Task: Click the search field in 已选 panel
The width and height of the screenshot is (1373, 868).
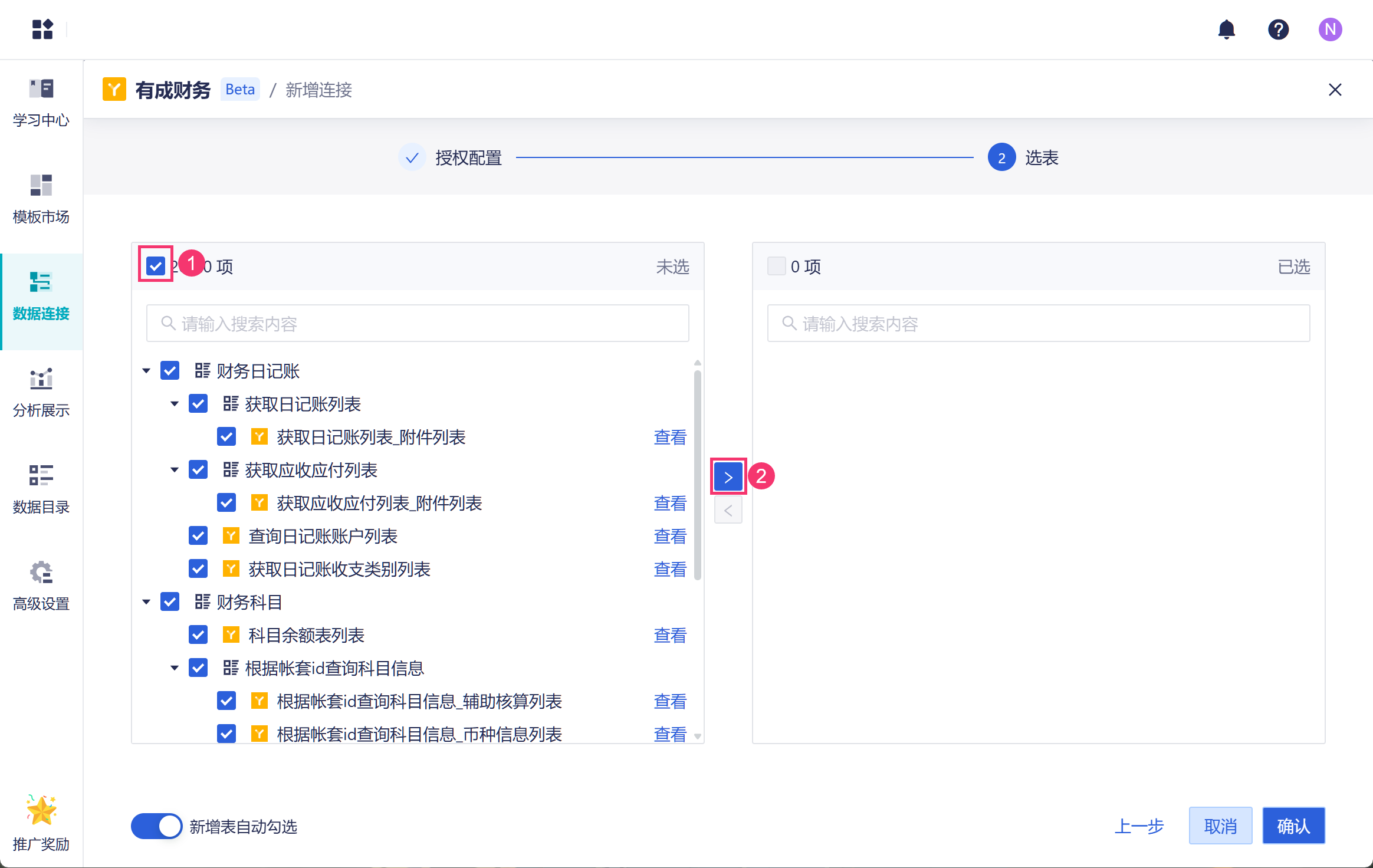Action: pos(1038,324)
